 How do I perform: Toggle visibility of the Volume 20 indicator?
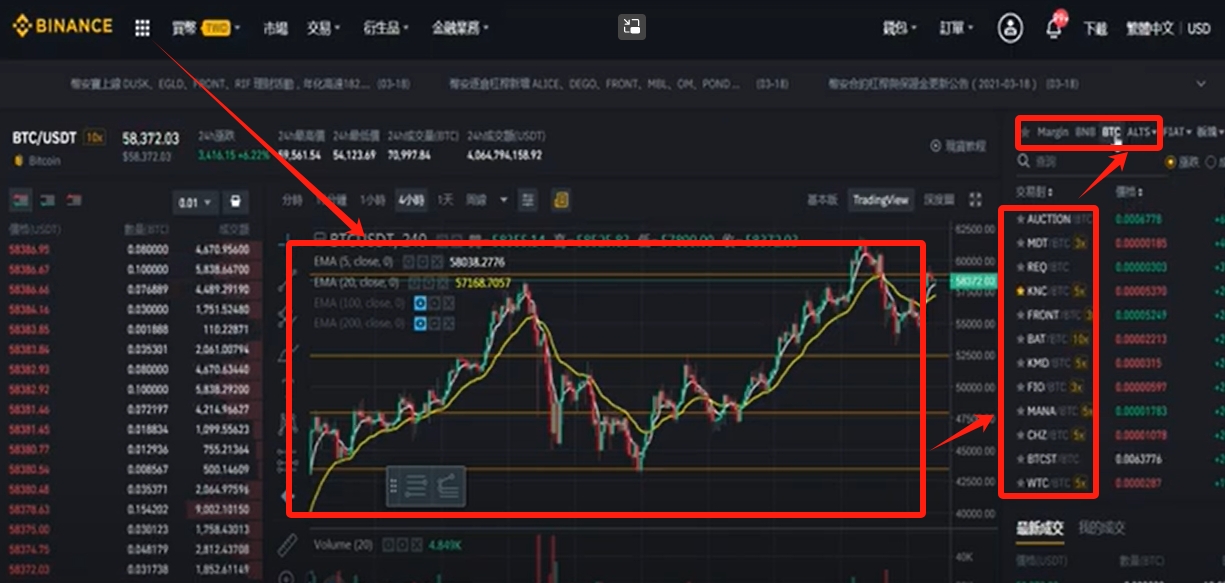click(390, 546)
